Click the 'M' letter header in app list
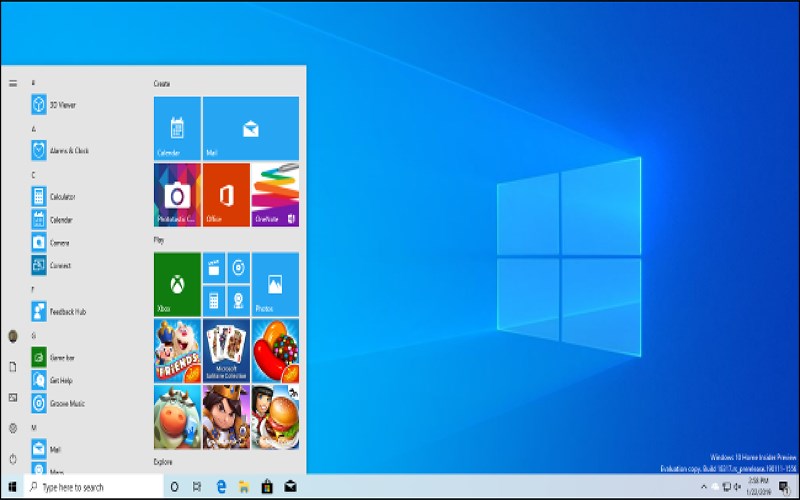Screen dimensions: 800x500 [34, 428]
